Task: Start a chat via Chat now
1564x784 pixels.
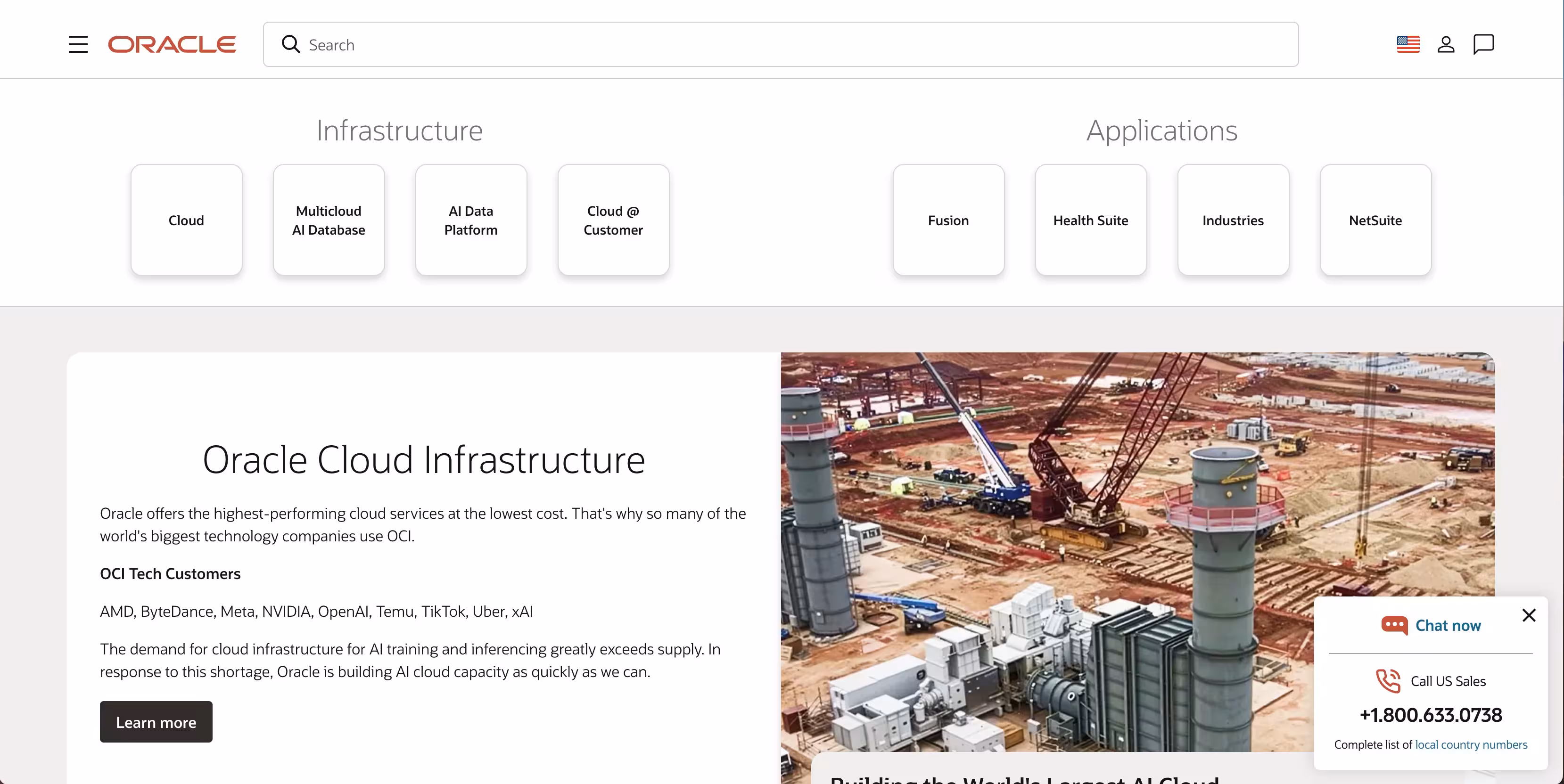Action: click(x=1448, y=626)
